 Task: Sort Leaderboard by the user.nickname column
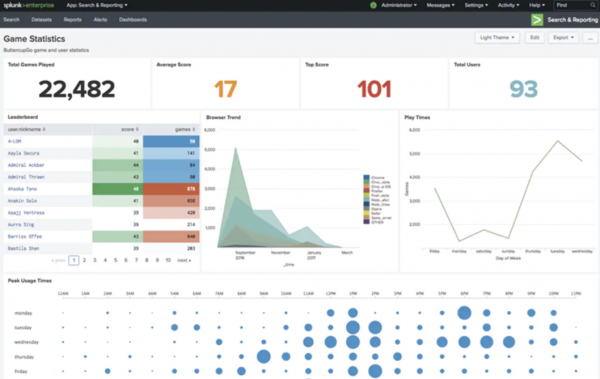point(26,129)
